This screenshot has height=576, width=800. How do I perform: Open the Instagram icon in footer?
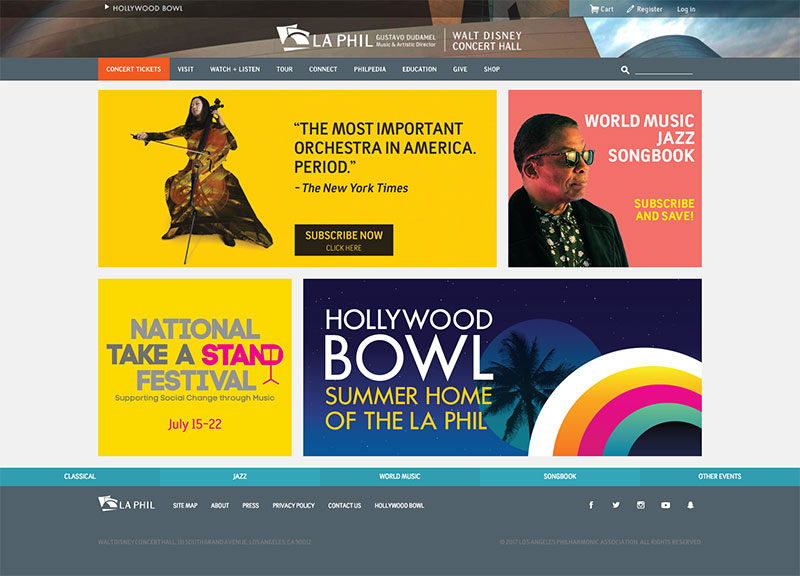(x=641, y=505)
